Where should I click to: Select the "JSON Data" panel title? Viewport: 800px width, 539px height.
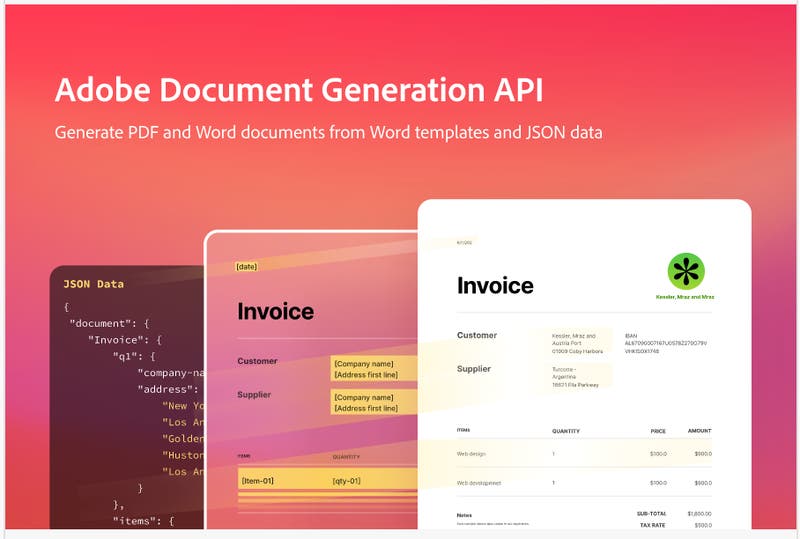tap(93, 284)
